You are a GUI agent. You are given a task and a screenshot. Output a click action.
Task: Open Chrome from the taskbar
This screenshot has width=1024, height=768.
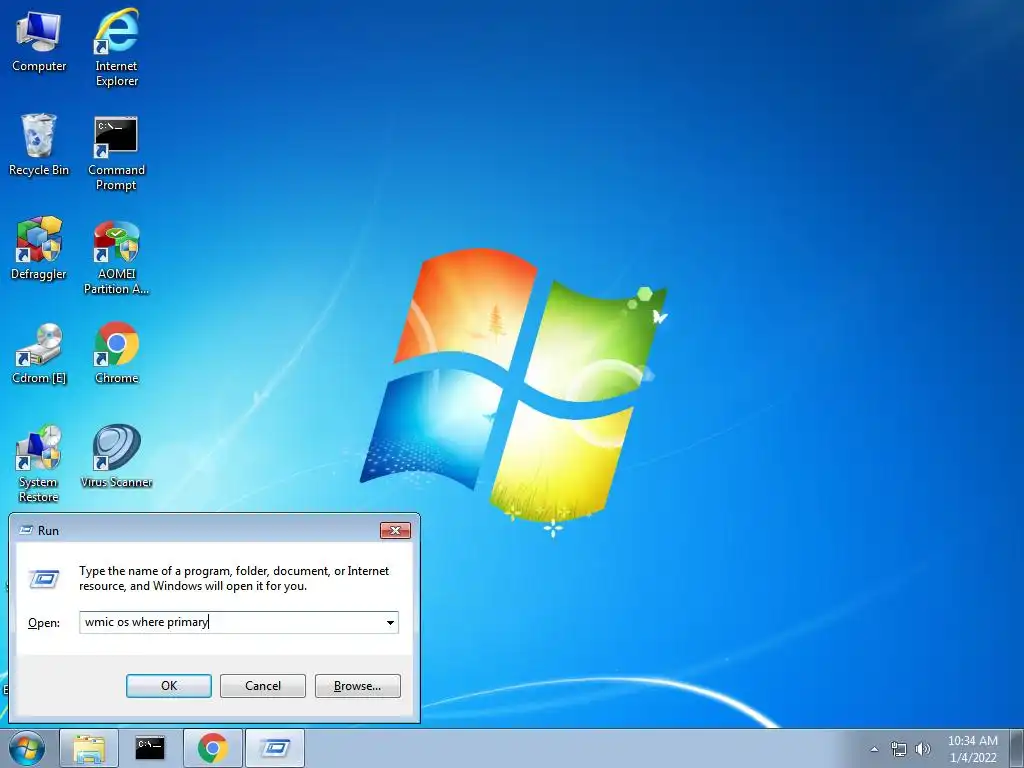(212, 748)
